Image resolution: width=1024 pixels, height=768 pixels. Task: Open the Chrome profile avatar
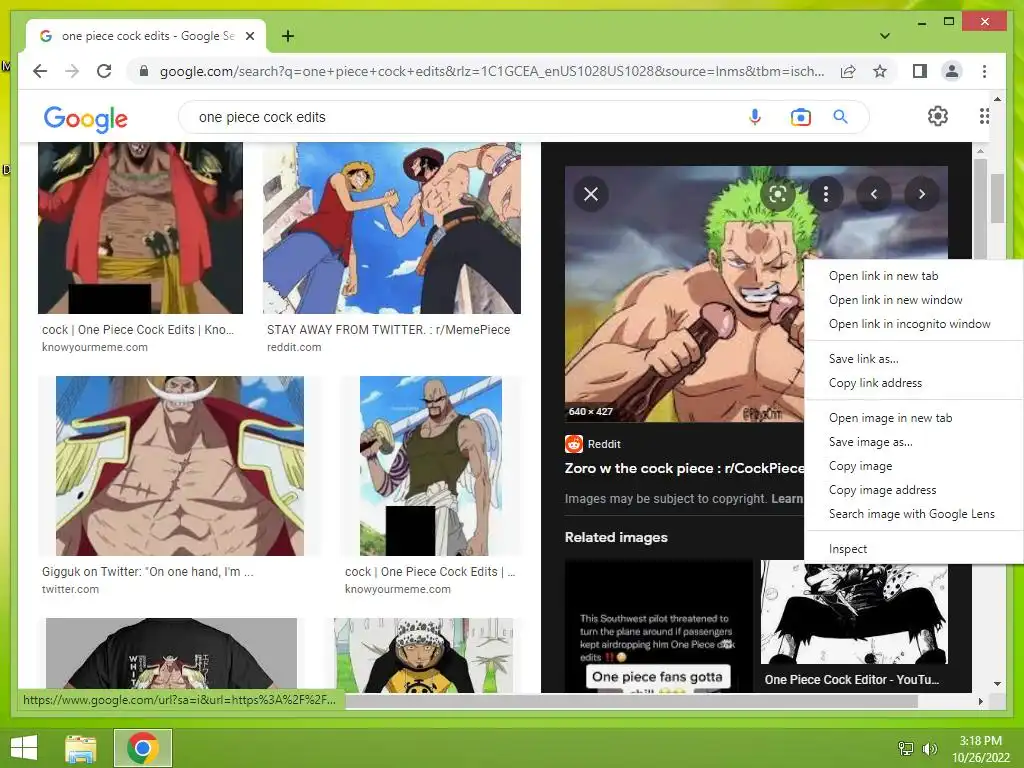[952, 71]
